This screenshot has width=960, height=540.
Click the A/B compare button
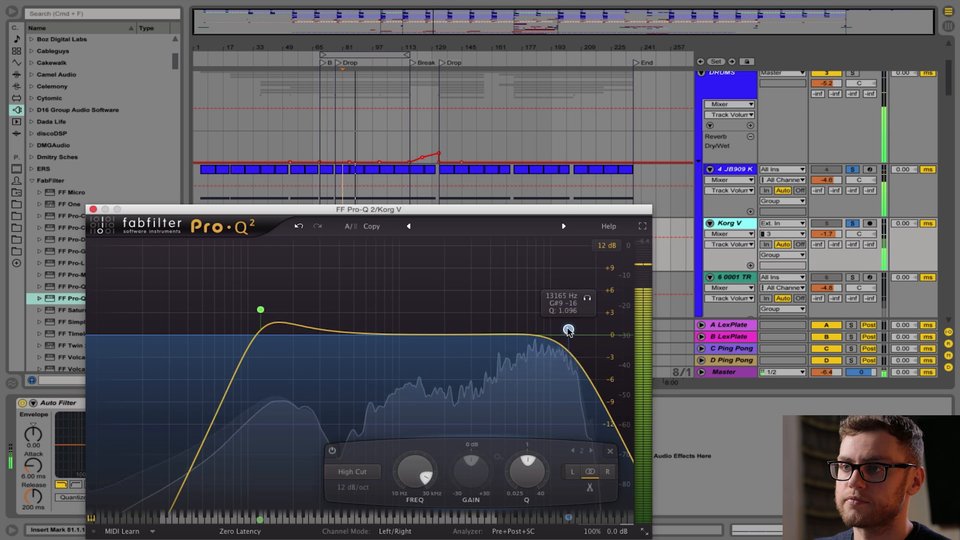click(x=350, y=227)
